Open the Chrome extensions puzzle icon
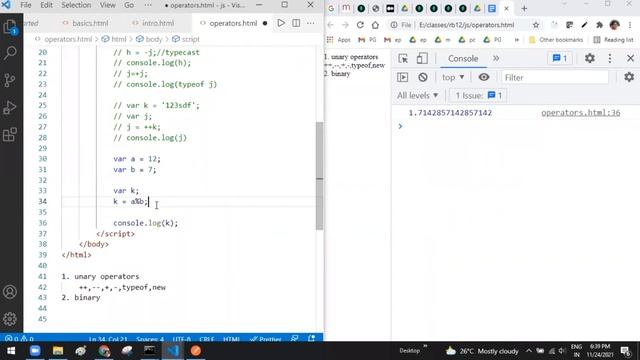The image size is (640, 360). click(x=599, y=25)
